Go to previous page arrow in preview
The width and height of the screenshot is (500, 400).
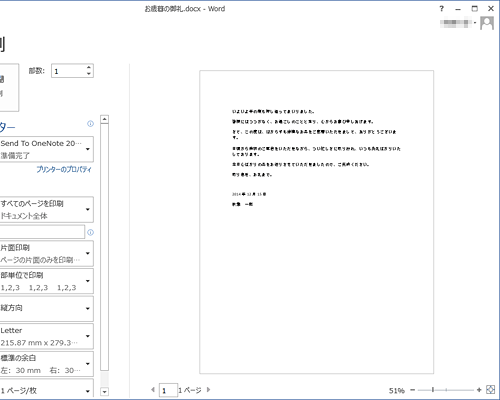[153, 389]
